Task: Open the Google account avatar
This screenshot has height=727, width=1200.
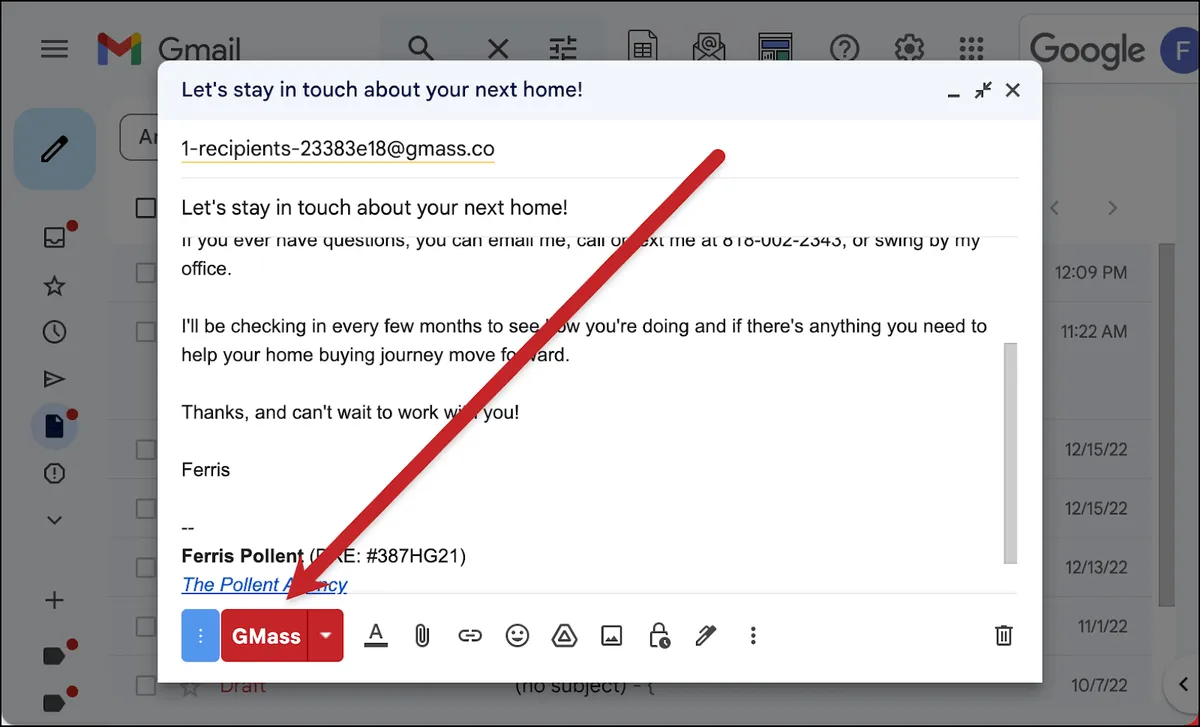Action: point(1180,50)
